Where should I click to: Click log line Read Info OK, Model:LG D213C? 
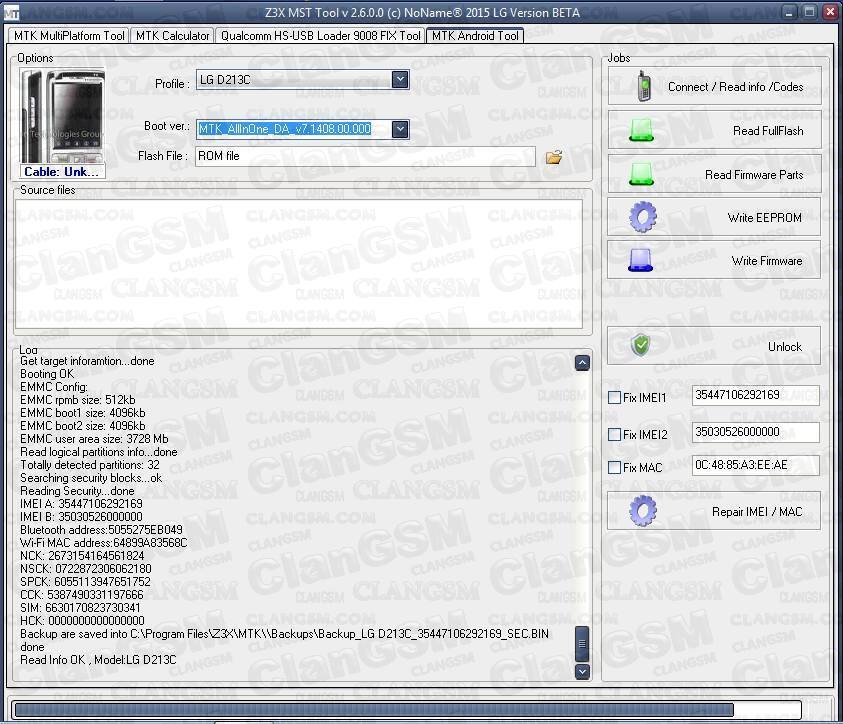tap(98, 660)
